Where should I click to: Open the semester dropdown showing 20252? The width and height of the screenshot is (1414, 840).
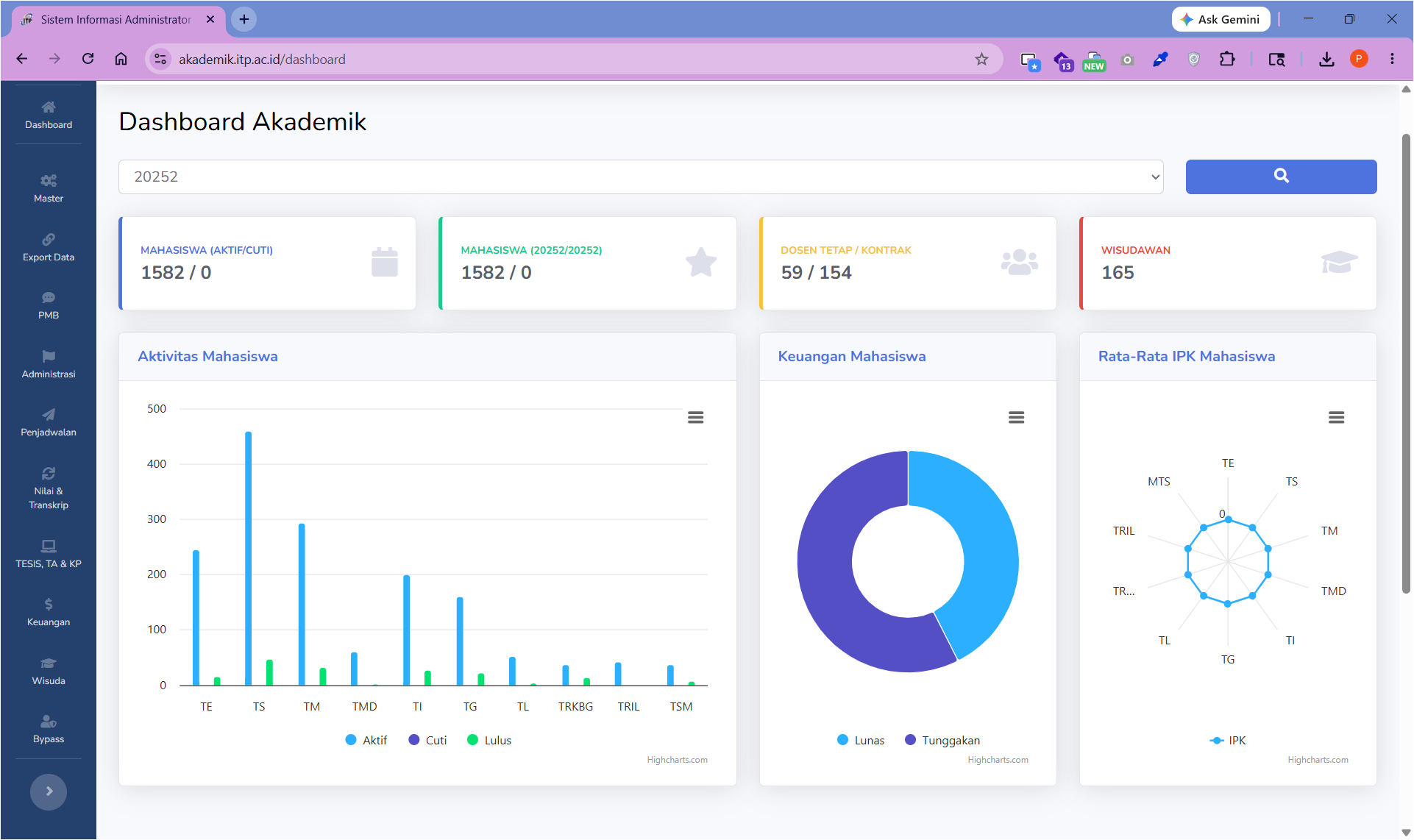click(641, 177)
